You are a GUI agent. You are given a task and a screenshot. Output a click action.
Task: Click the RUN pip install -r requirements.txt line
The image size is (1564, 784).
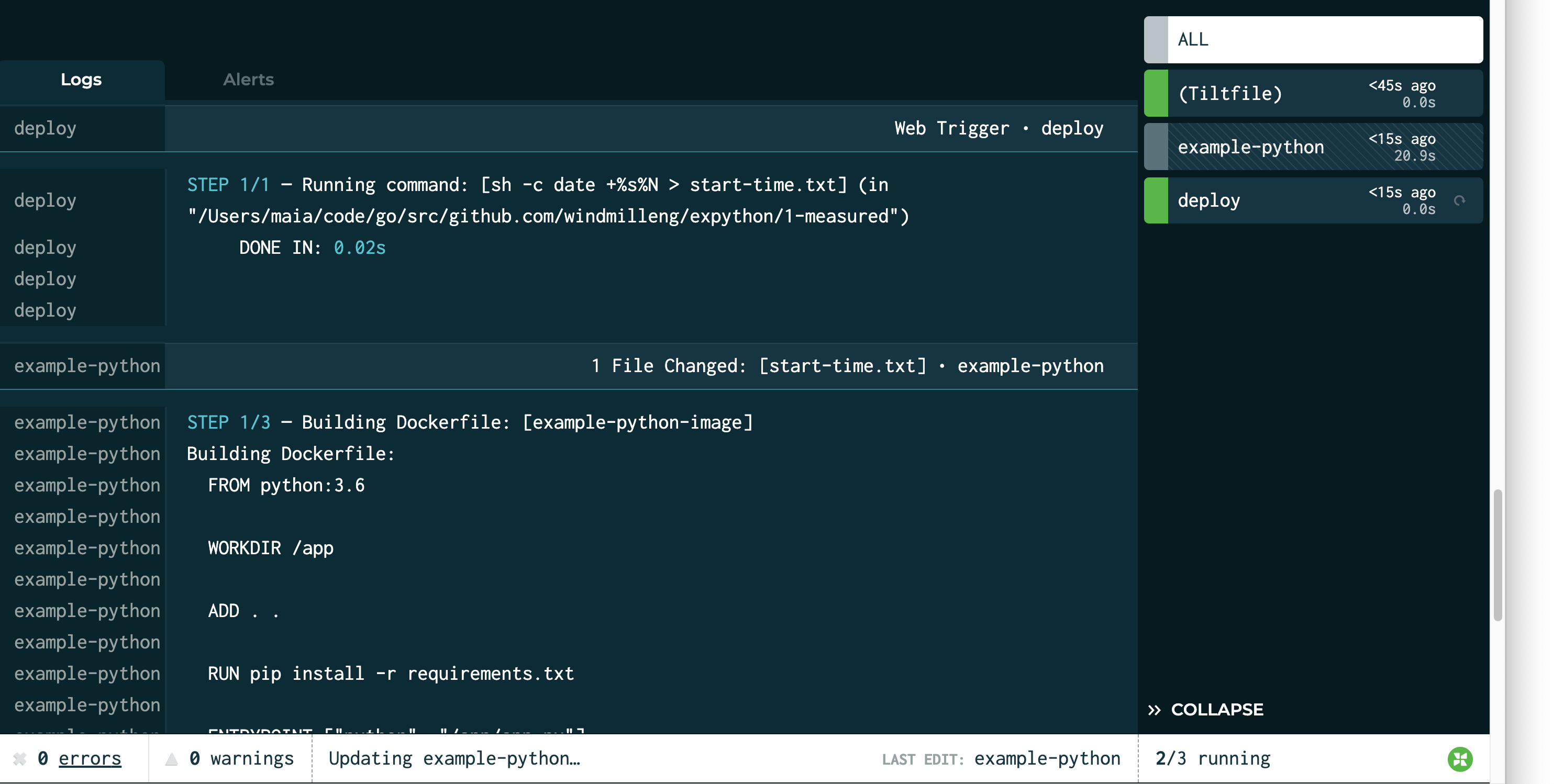[391, 674]
